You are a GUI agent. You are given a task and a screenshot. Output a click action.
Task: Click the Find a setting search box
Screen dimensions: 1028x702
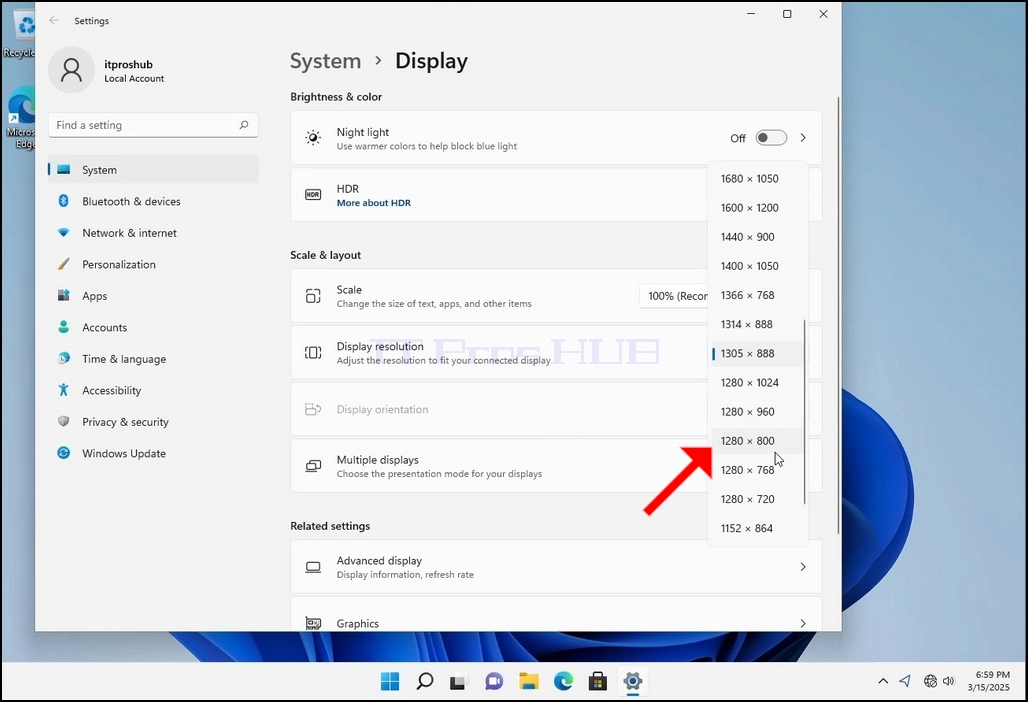(x=153, y=125)
